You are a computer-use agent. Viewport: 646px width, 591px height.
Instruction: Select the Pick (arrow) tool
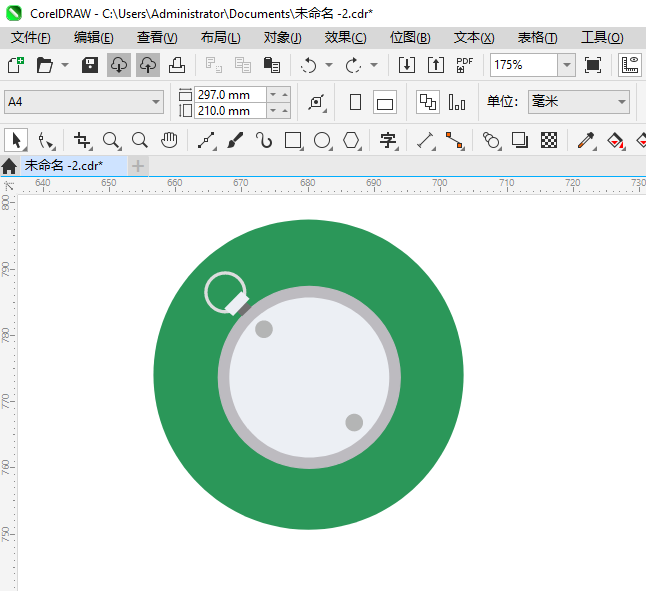coord(16,140)
